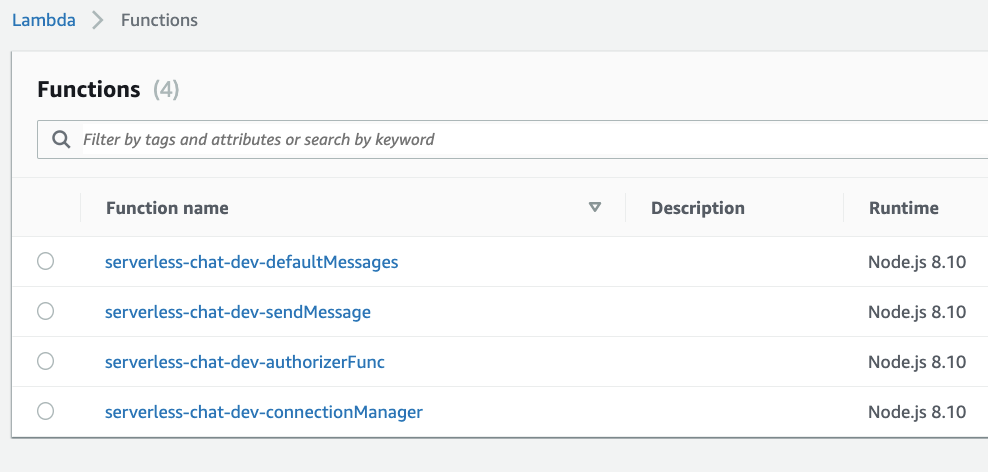This screenshot has height=472, width=988.
Task: Open the serverless-chat-dev-defaultMessages function
Action: click(251, 262)
